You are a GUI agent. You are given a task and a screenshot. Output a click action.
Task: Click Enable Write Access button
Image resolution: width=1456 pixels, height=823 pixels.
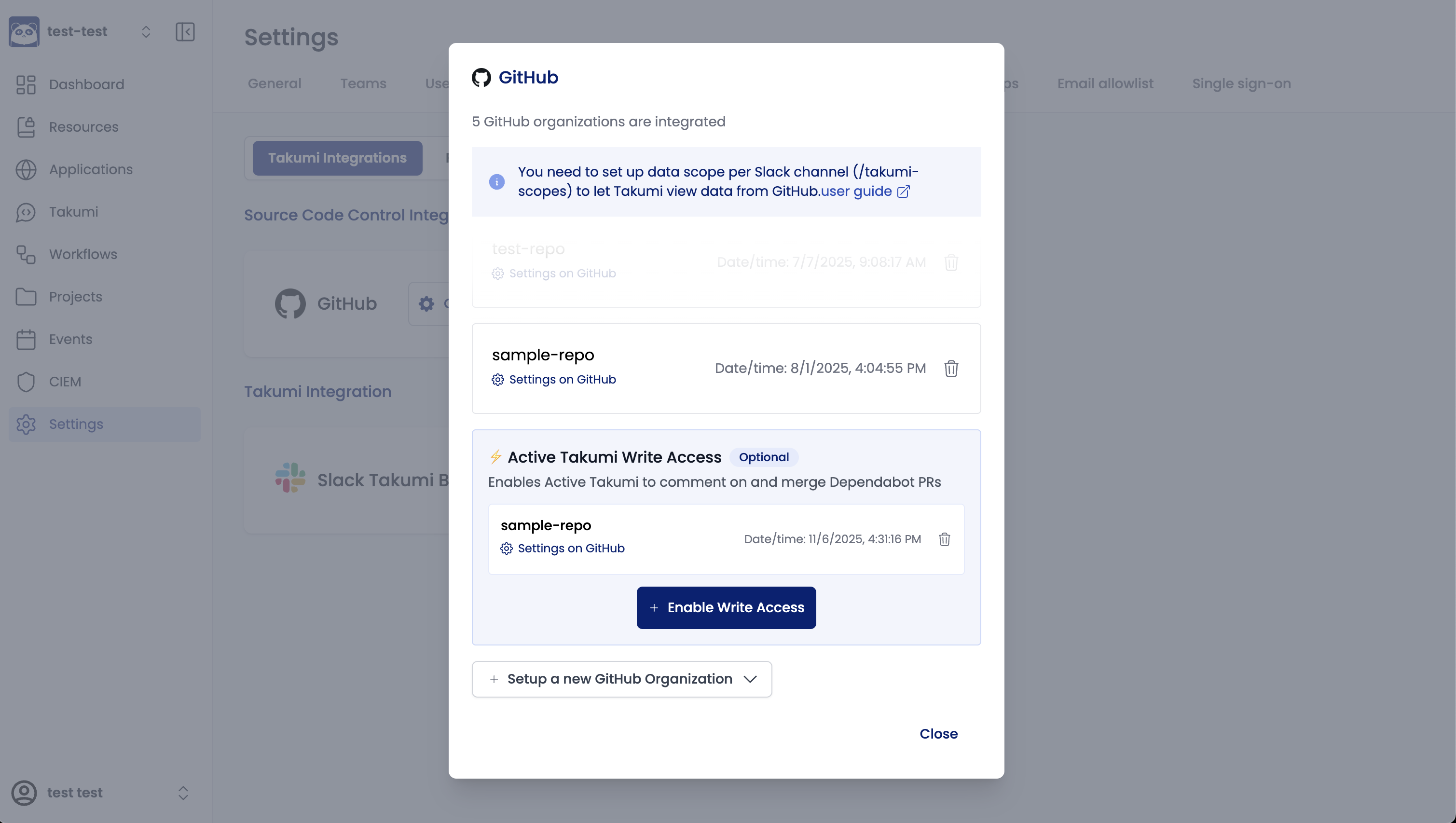point(726,608)
